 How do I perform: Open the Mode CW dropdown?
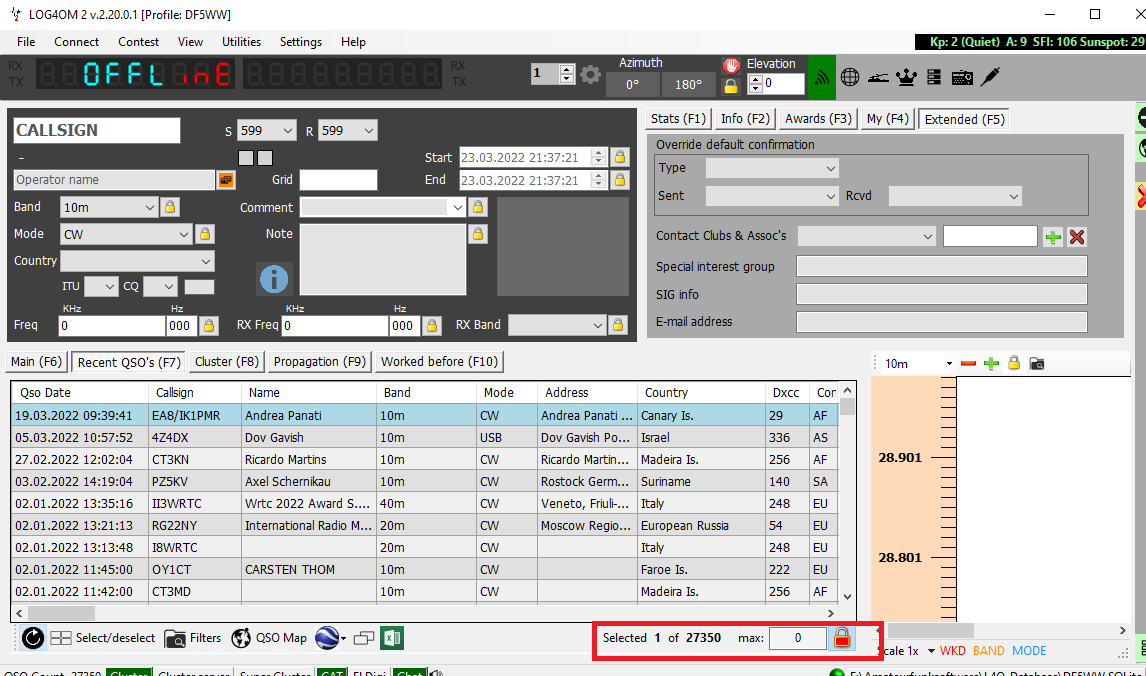[x=183, y=235]
